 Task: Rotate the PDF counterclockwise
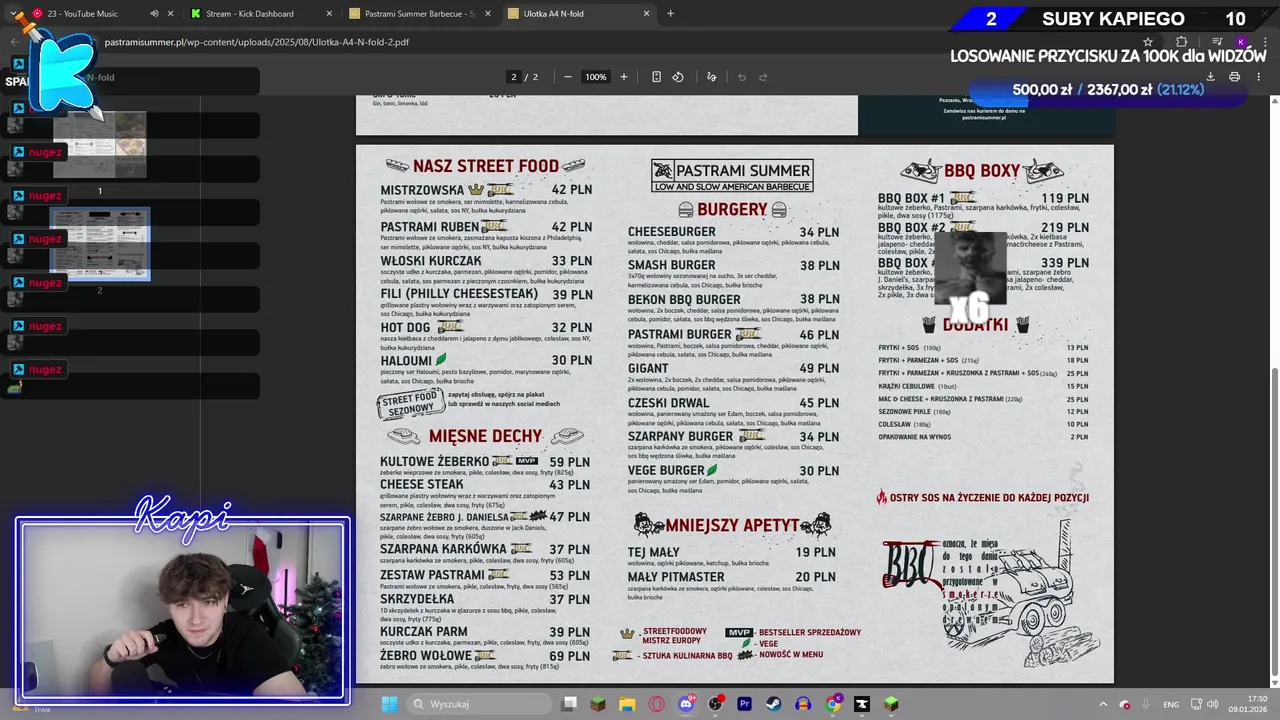pyautogui.click(x=678, y=77)
